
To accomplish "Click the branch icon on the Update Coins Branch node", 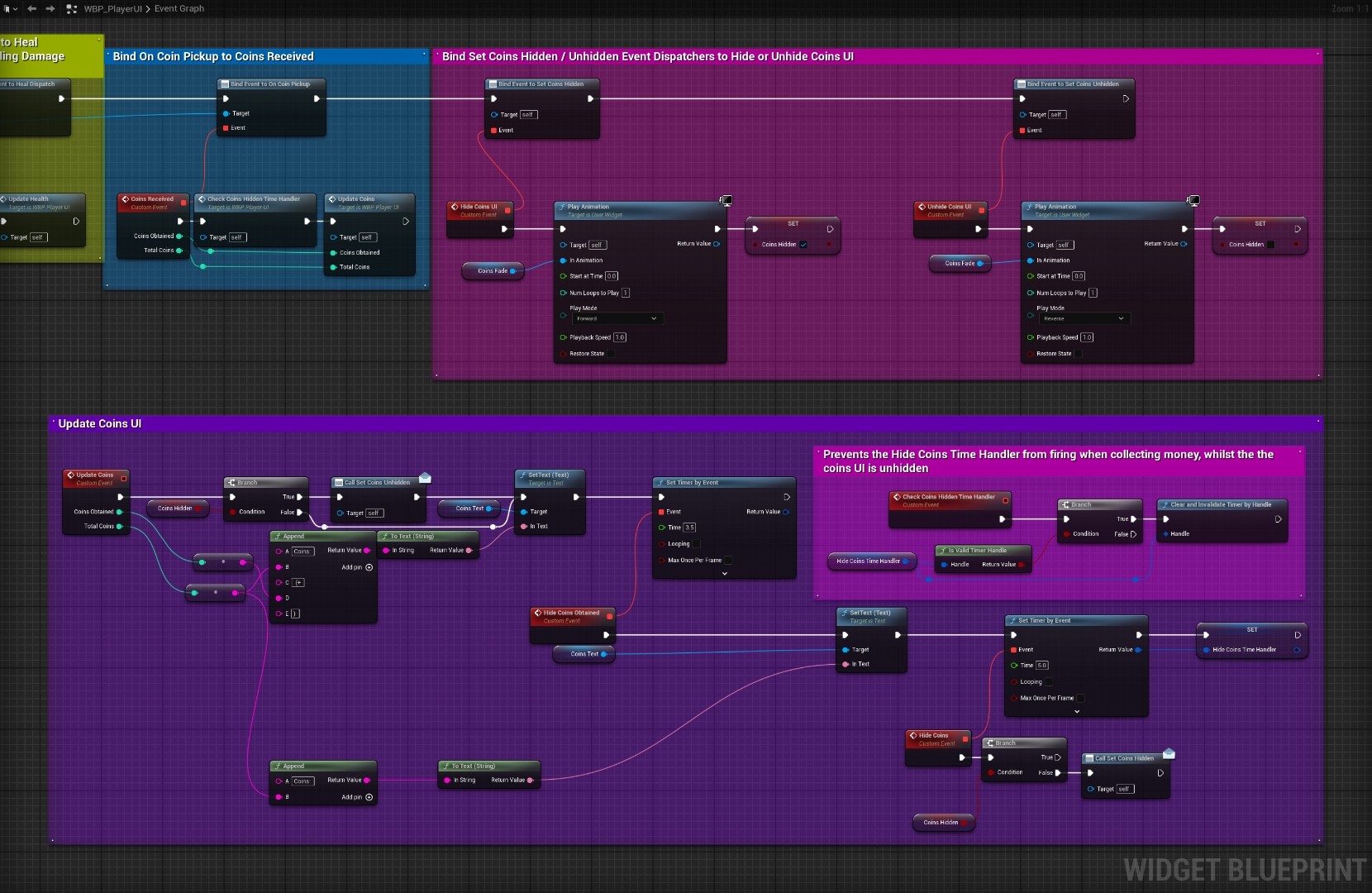I will tap(231, 482).
